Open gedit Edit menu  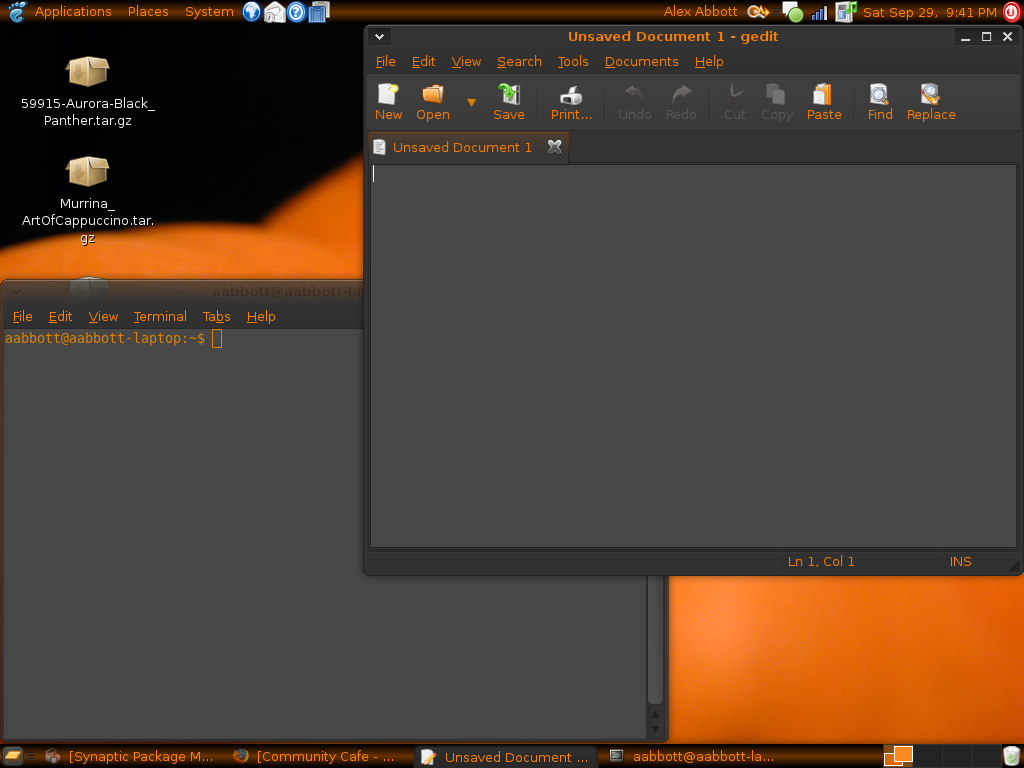423,61
